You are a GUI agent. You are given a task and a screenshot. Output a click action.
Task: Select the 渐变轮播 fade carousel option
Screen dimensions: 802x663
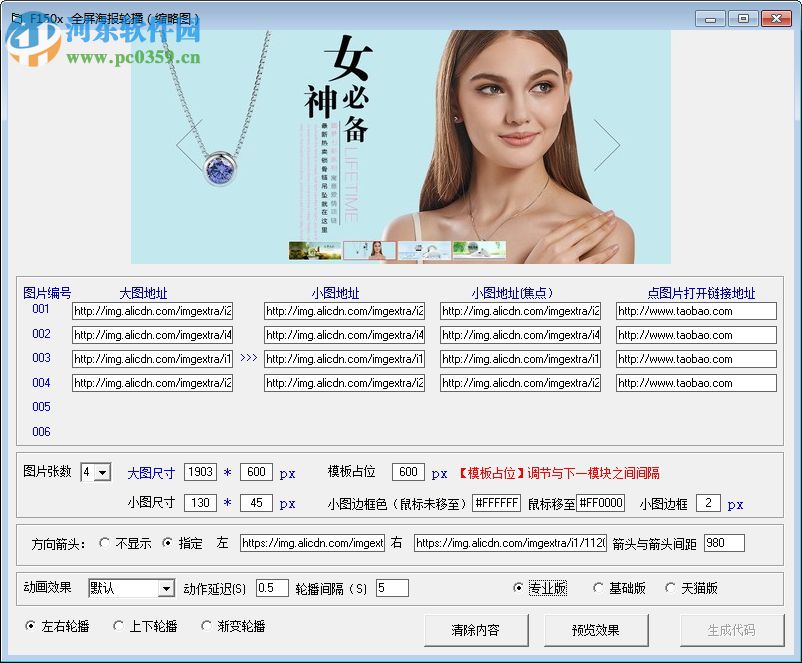pyautogui.click(x=207, y=626)
